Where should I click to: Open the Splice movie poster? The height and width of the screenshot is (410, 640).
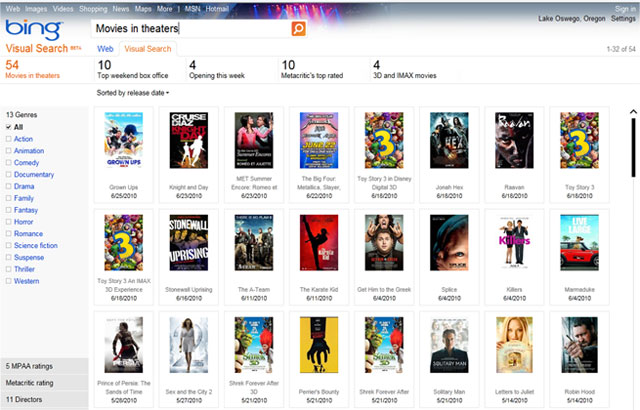point(449,243)
